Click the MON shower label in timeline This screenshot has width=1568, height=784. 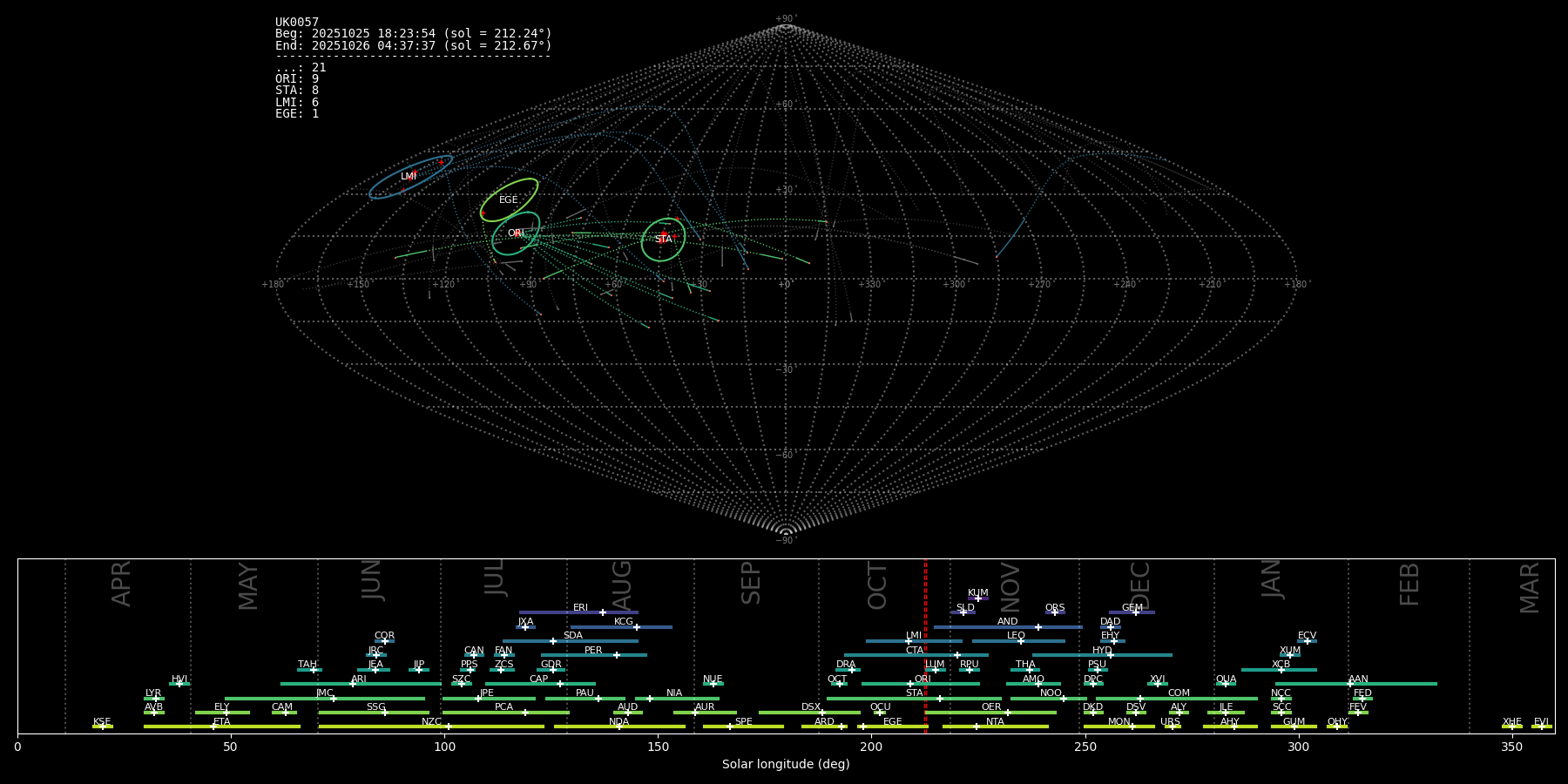click(x=1119, y=722)
